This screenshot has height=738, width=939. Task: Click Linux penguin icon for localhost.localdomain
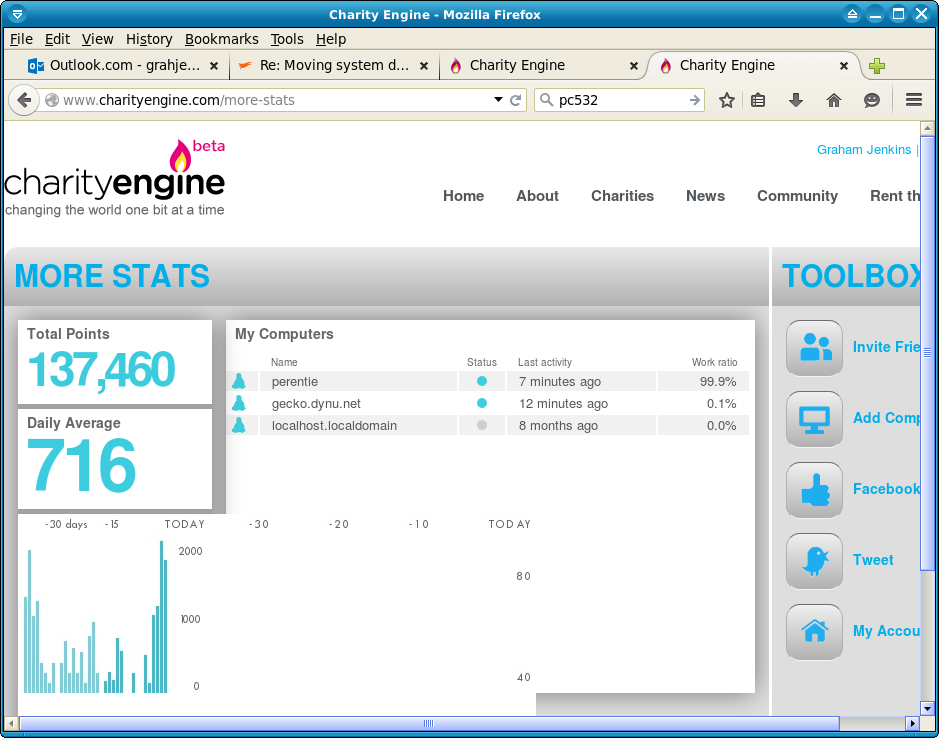click(238, 425)
